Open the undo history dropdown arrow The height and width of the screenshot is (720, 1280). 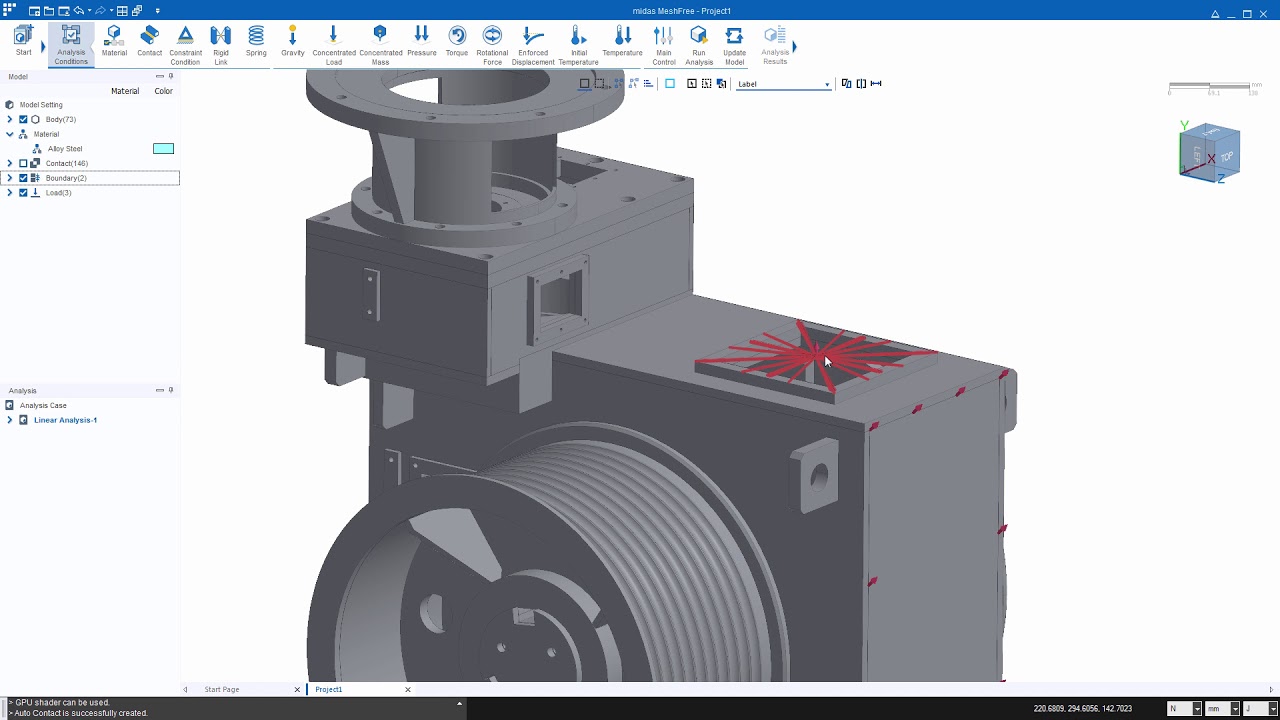pyautogui.click(x=88, y=11)
